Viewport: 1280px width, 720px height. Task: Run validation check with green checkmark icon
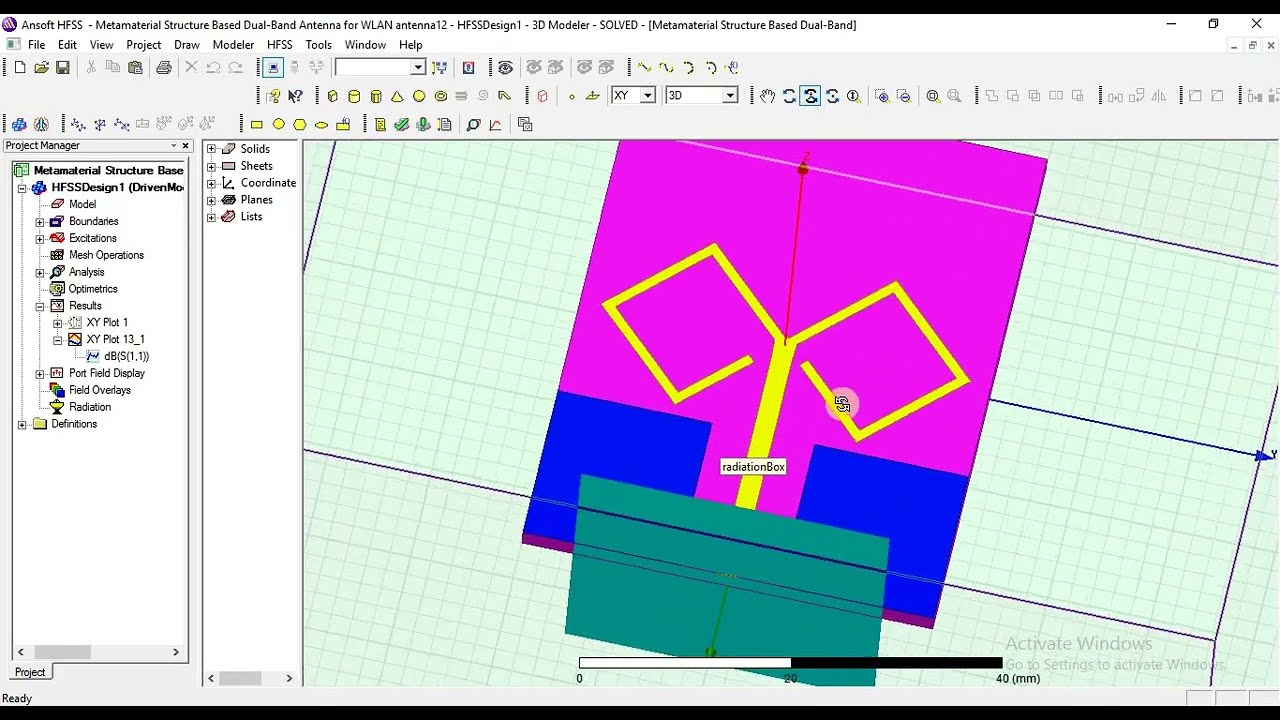coord(402,125)
